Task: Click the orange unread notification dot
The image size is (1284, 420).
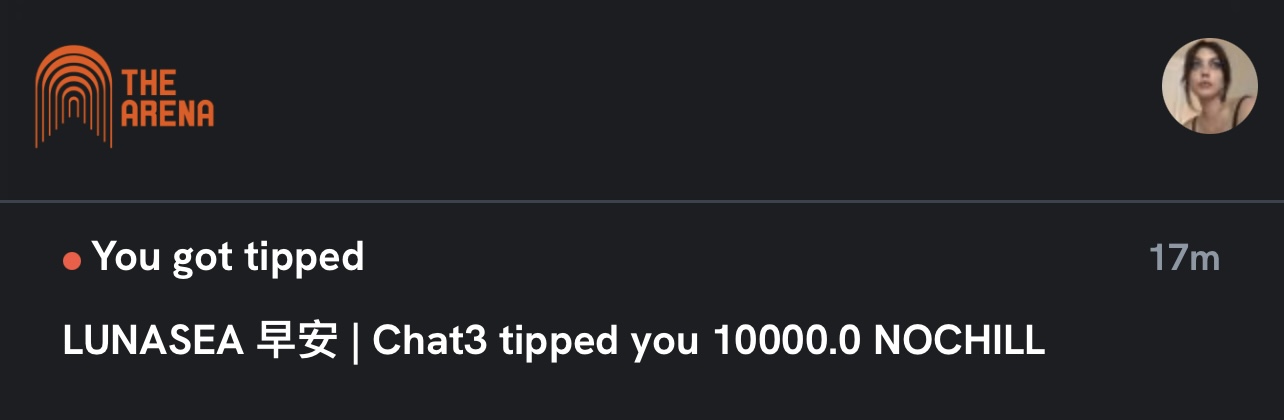Action: coord(72,261)
